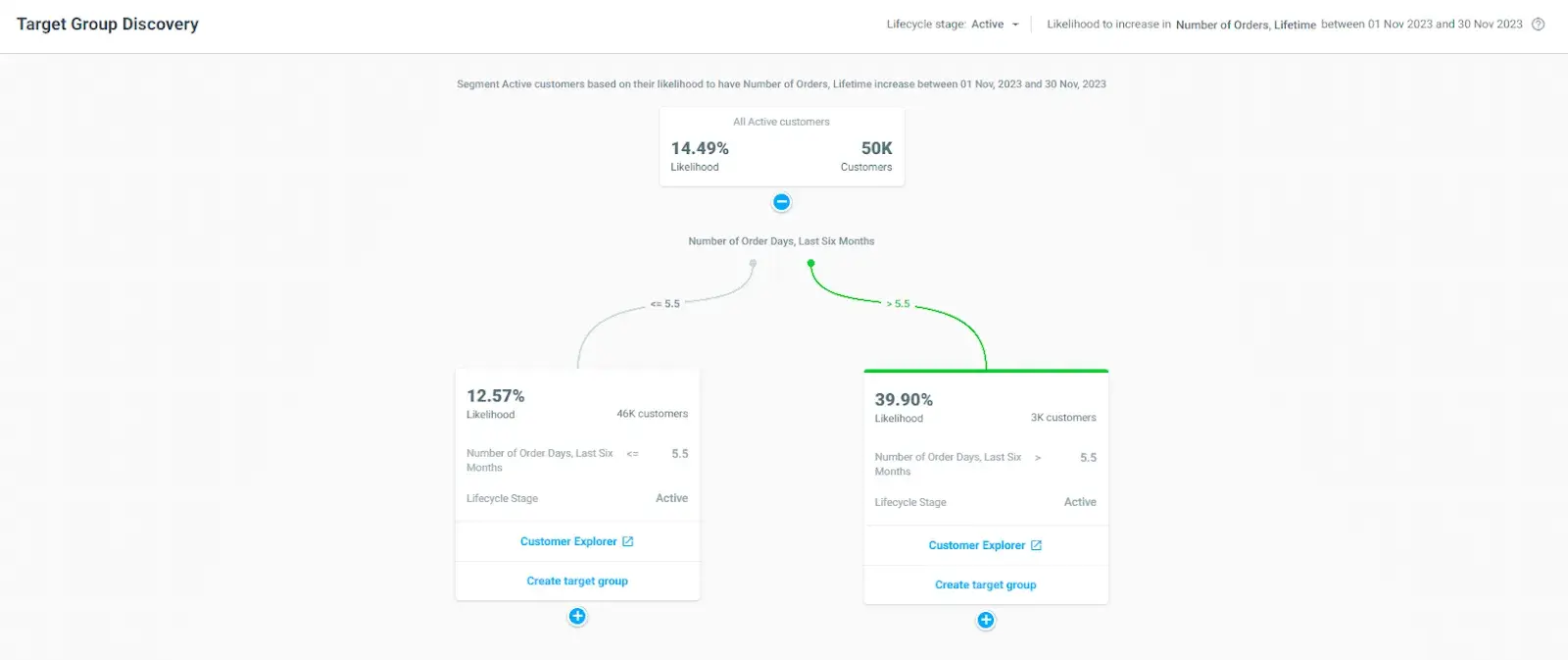
Task: Create target group from 46K customers segment
Action: [577, 581]
